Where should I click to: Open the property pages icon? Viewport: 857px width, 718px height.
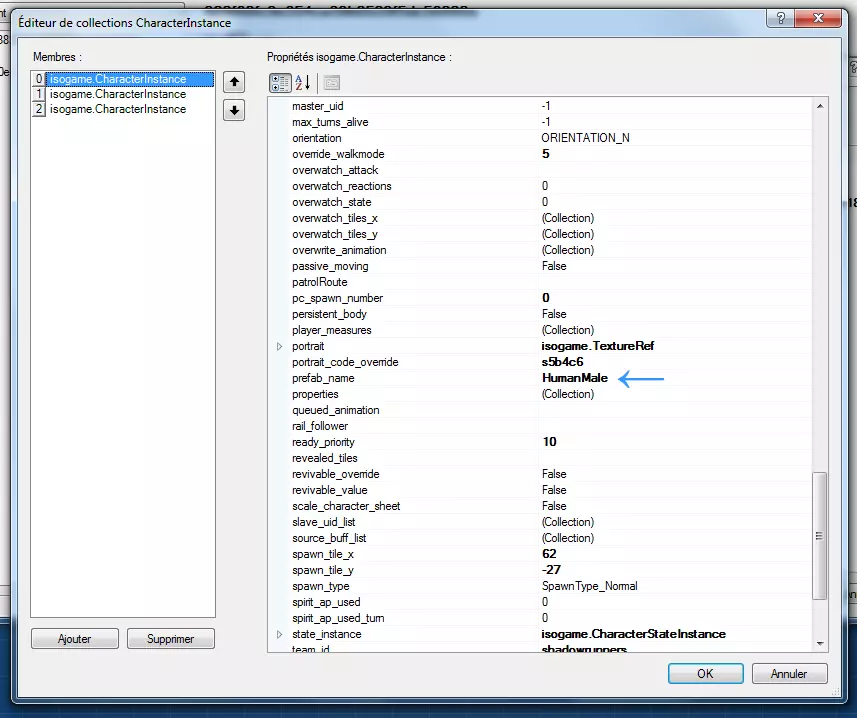(x=332, y=83)
